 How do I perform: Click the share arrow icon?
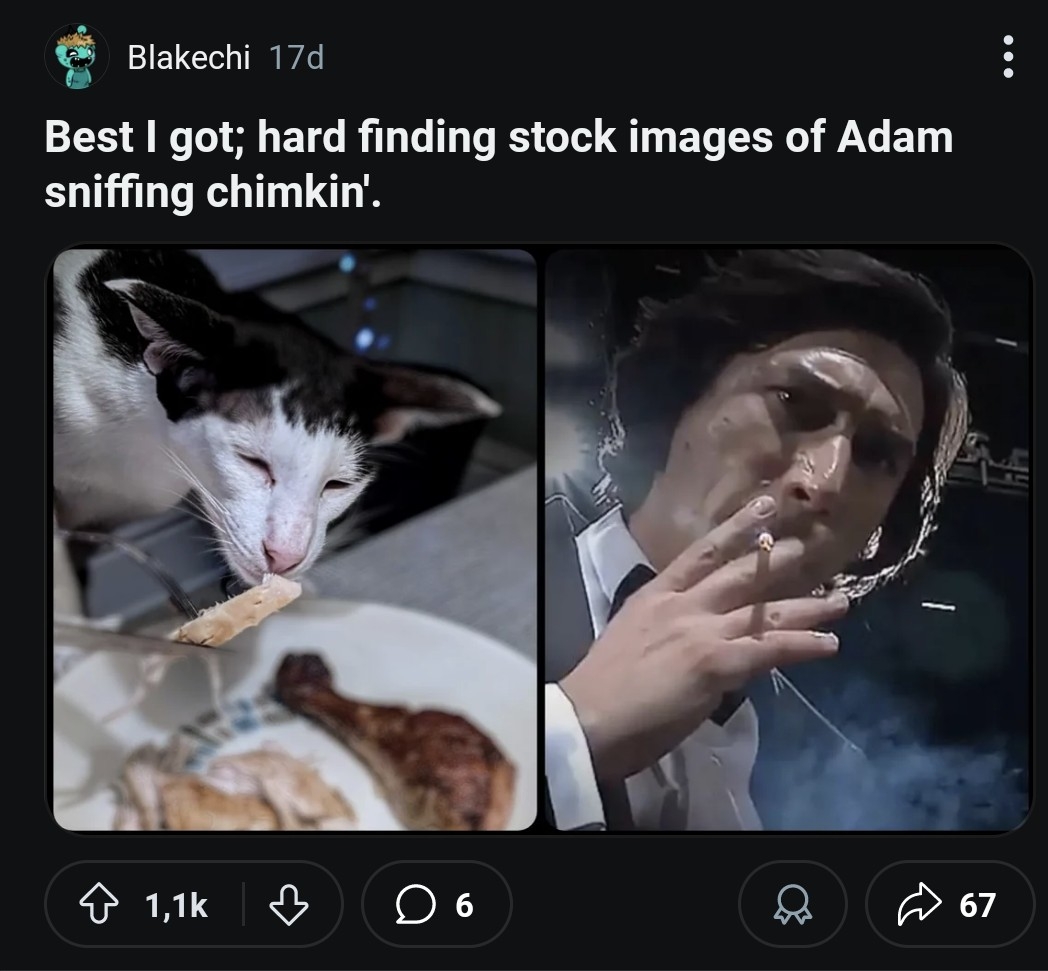click(x=918, y=905)
